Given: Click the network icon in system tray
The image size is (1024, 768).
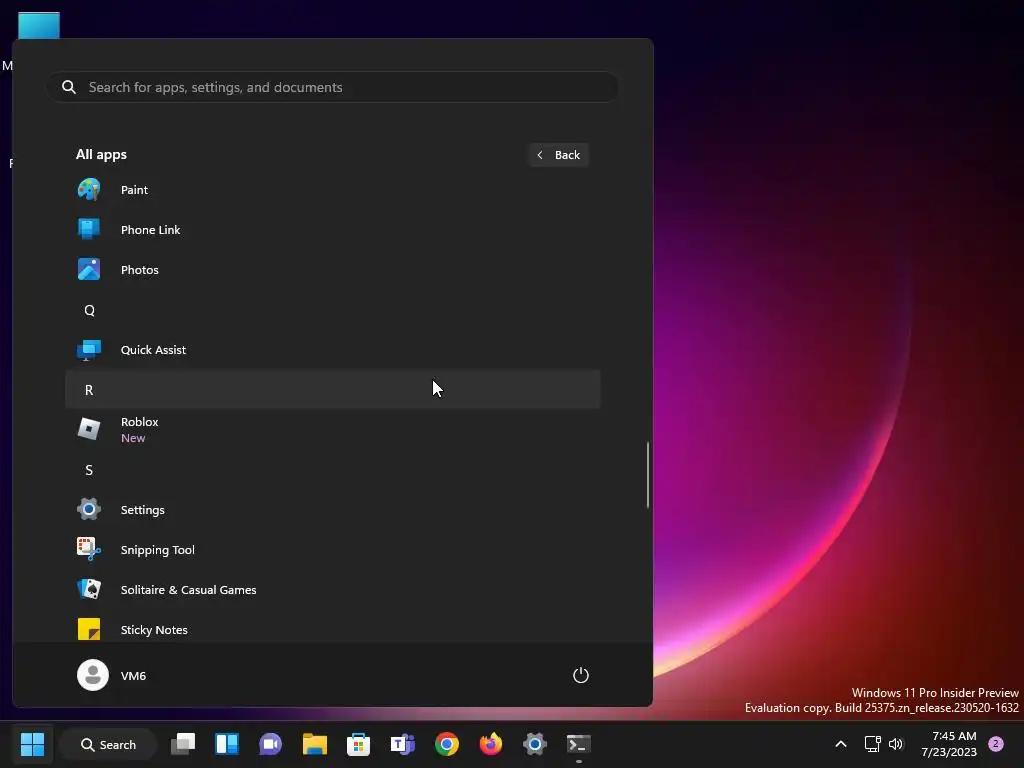Looking at the screenshot, I should [x=872, y=744].
